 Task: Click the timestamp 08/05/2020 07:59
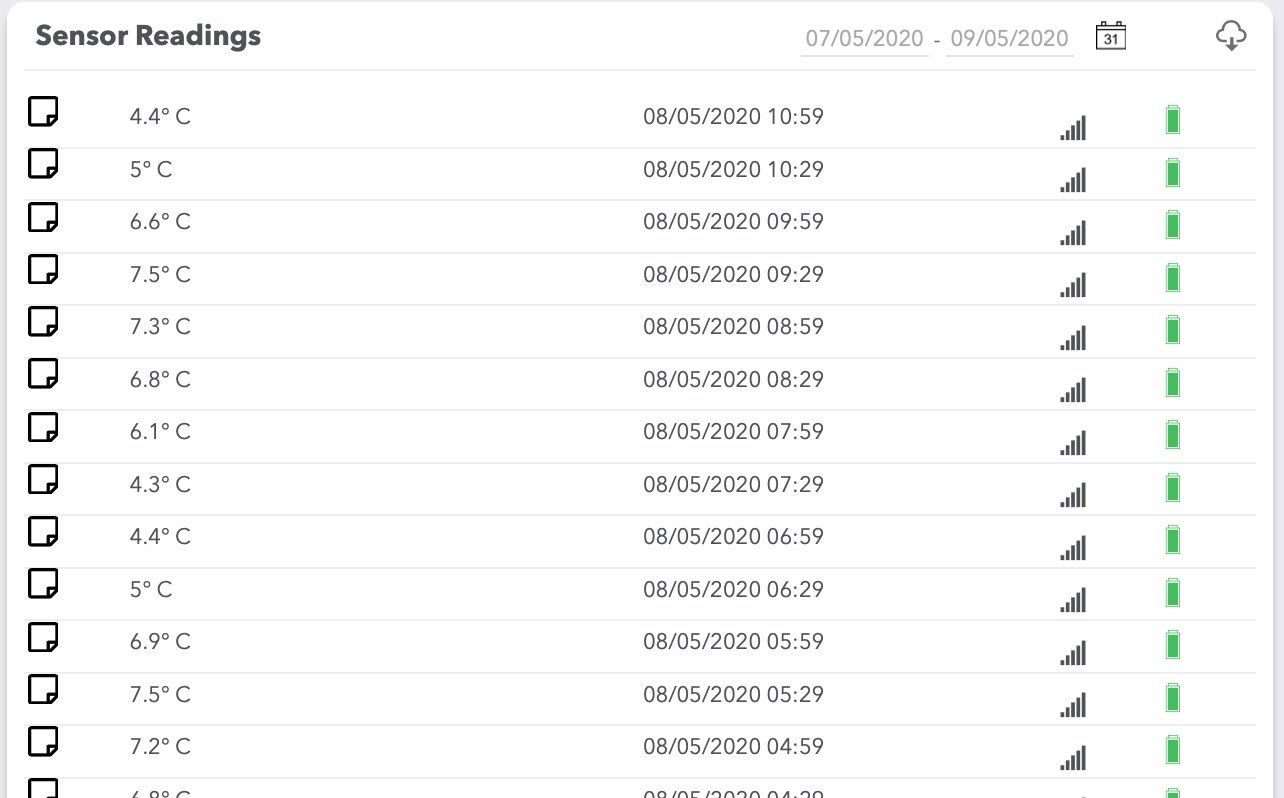tap(733, 432)
